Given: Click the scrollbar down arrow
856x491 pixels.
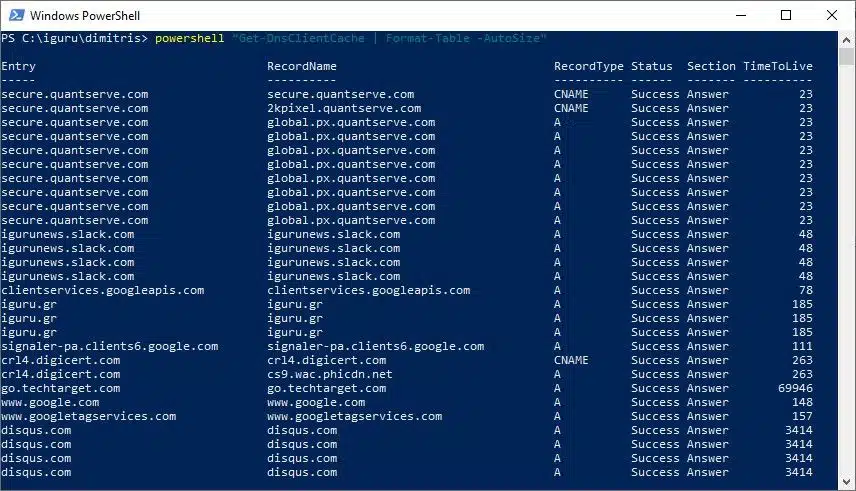Looking at the screenshot, I should 847,482.
